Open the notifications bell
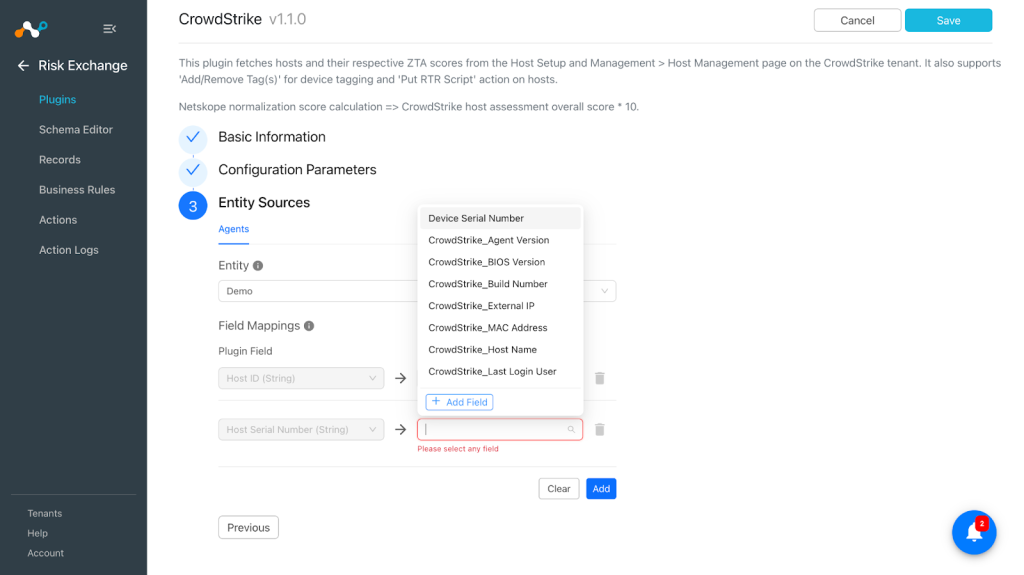1024x575 pixels. (x=974, y=532)
